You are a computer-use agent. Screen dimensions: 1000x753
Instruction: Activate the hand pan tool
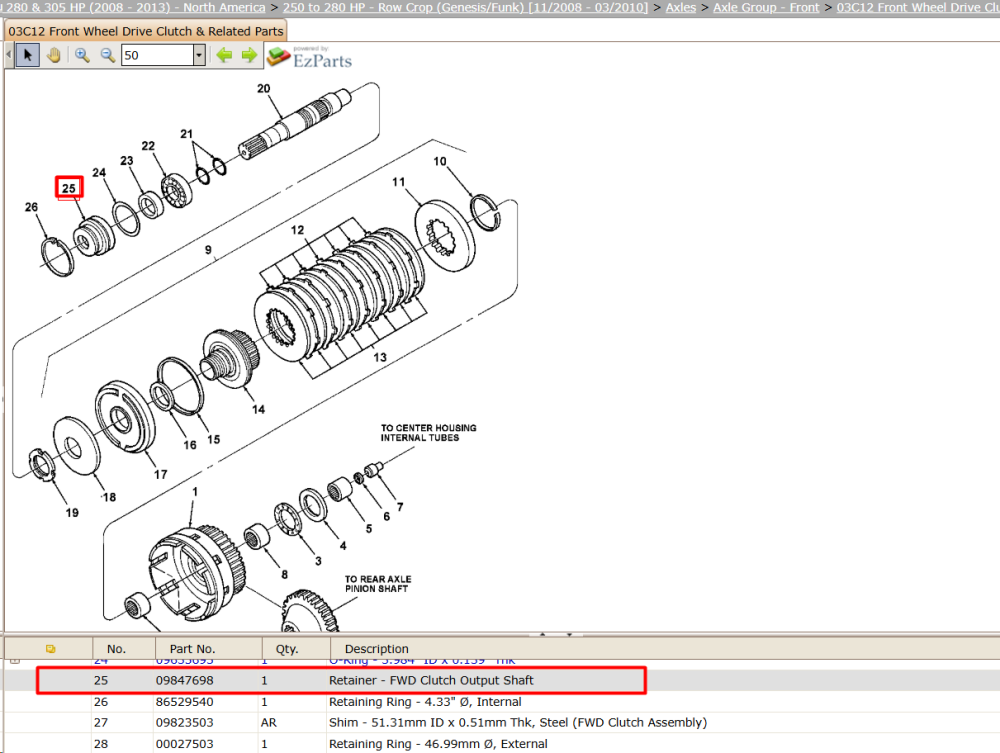pyautogui.click(x=54, y=55)
